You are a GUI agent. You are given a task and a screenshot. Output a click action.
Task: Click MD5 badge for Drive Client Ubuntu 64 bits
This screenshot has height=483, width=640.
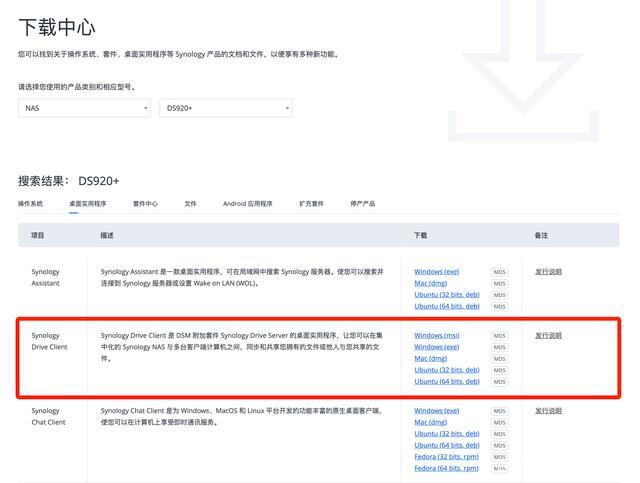[500, 381]
